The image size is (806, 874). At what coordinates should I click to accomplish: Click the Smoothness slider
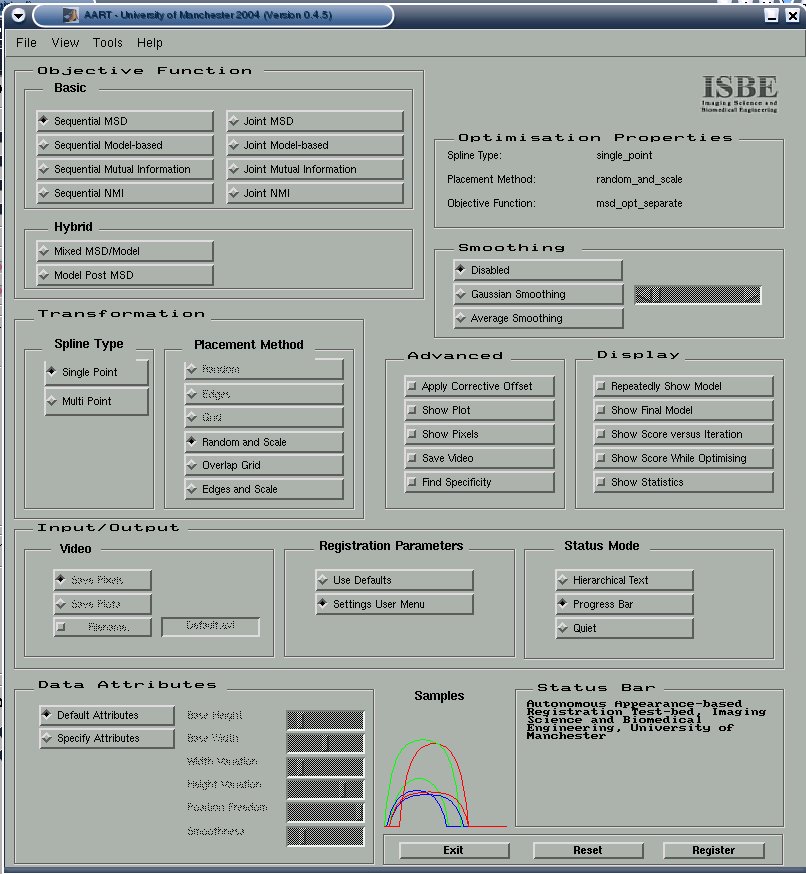click(326, 836)
